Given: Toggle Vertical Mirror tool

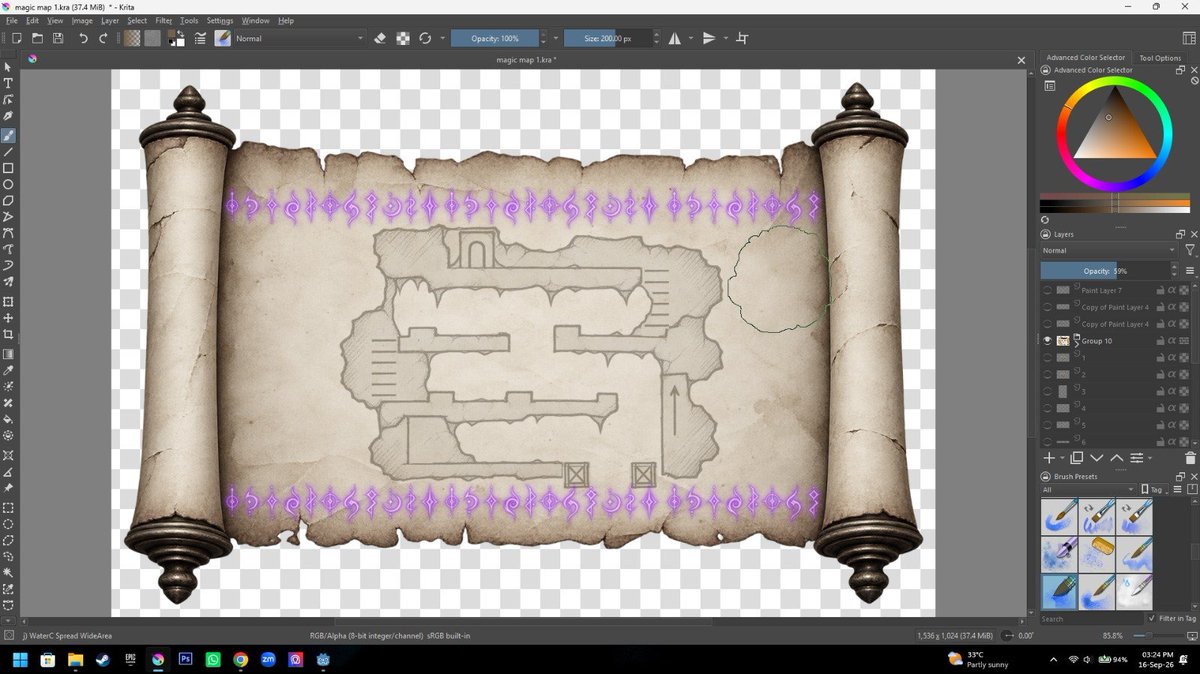Looking at the screenshot, I should pos(708,38).
